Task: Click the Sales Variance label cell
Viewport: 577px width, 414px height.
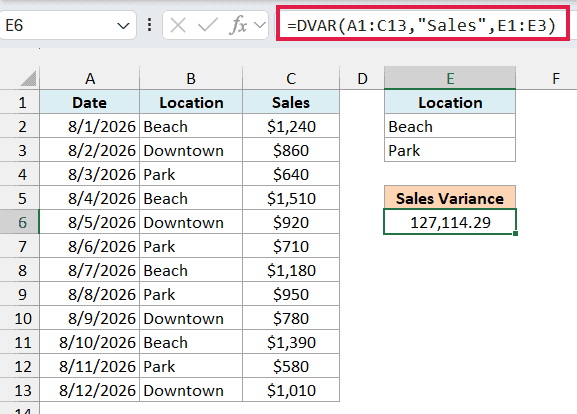Action: [x=450, y=198]
